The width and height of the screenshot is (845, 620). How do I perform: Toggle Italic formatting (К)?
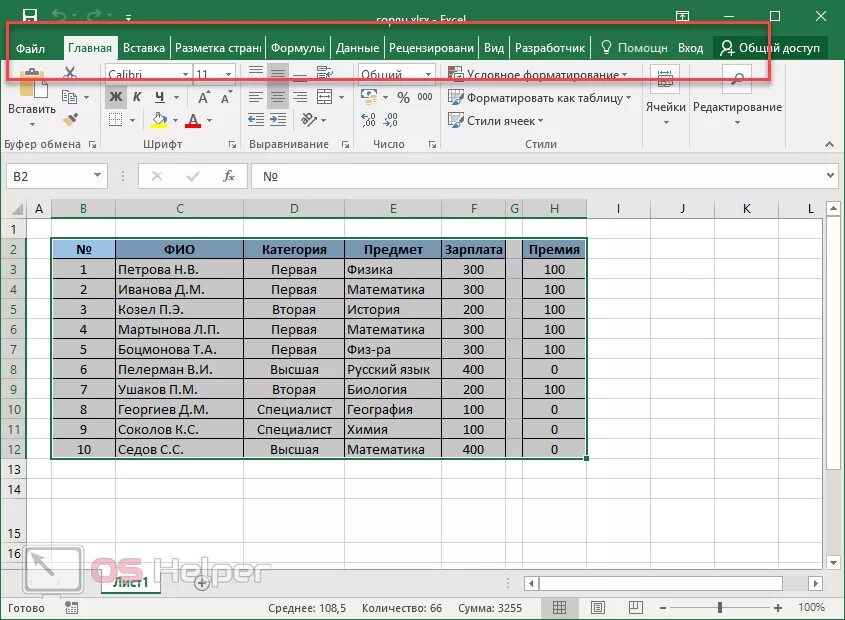[x=137, y=97]
